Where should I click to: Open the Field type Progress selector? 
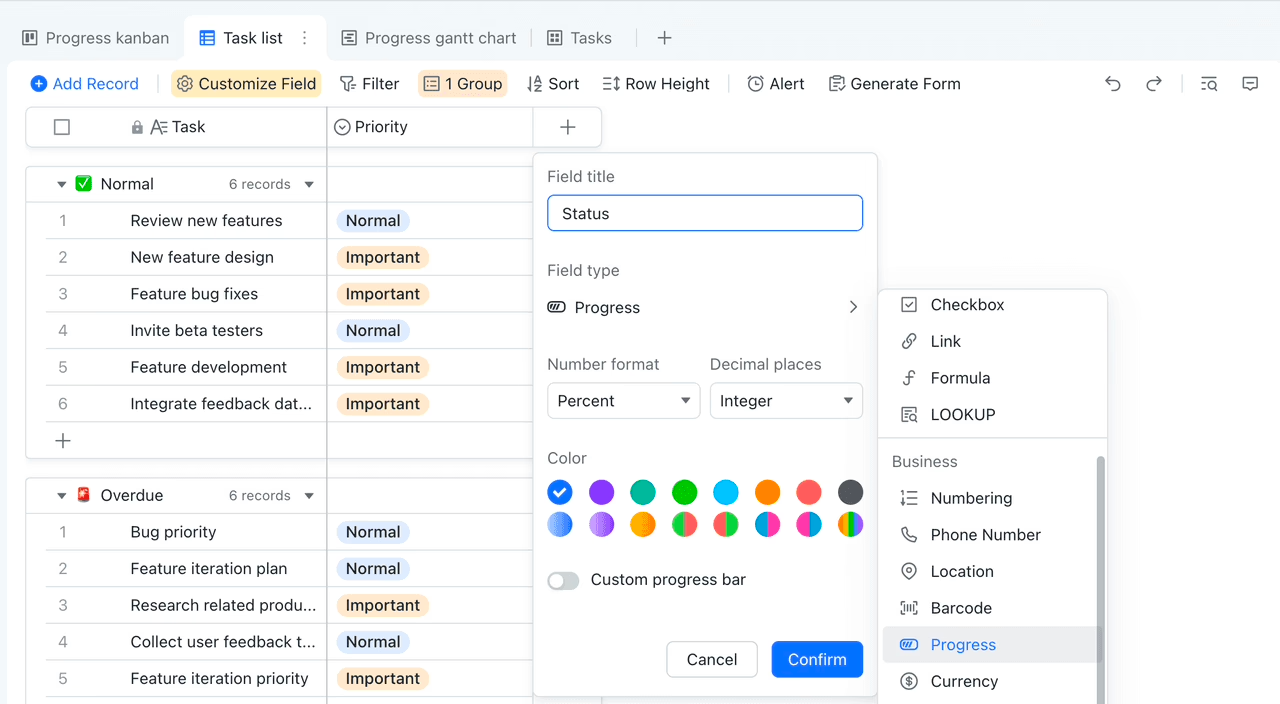704,308
